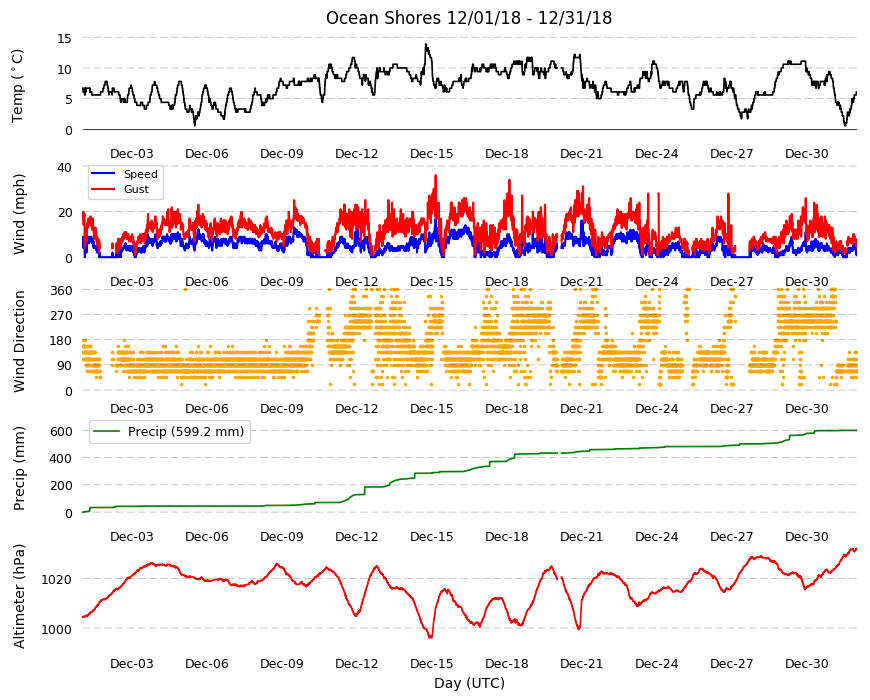This screenshot has height=700, width=870.
Task: Click the red Gust legend line
Action: [x=102, y=189]
